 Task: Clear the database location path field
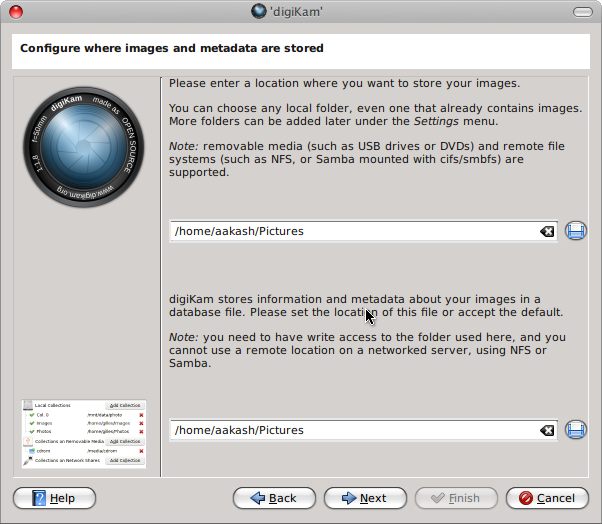click(x=547, y=430)
